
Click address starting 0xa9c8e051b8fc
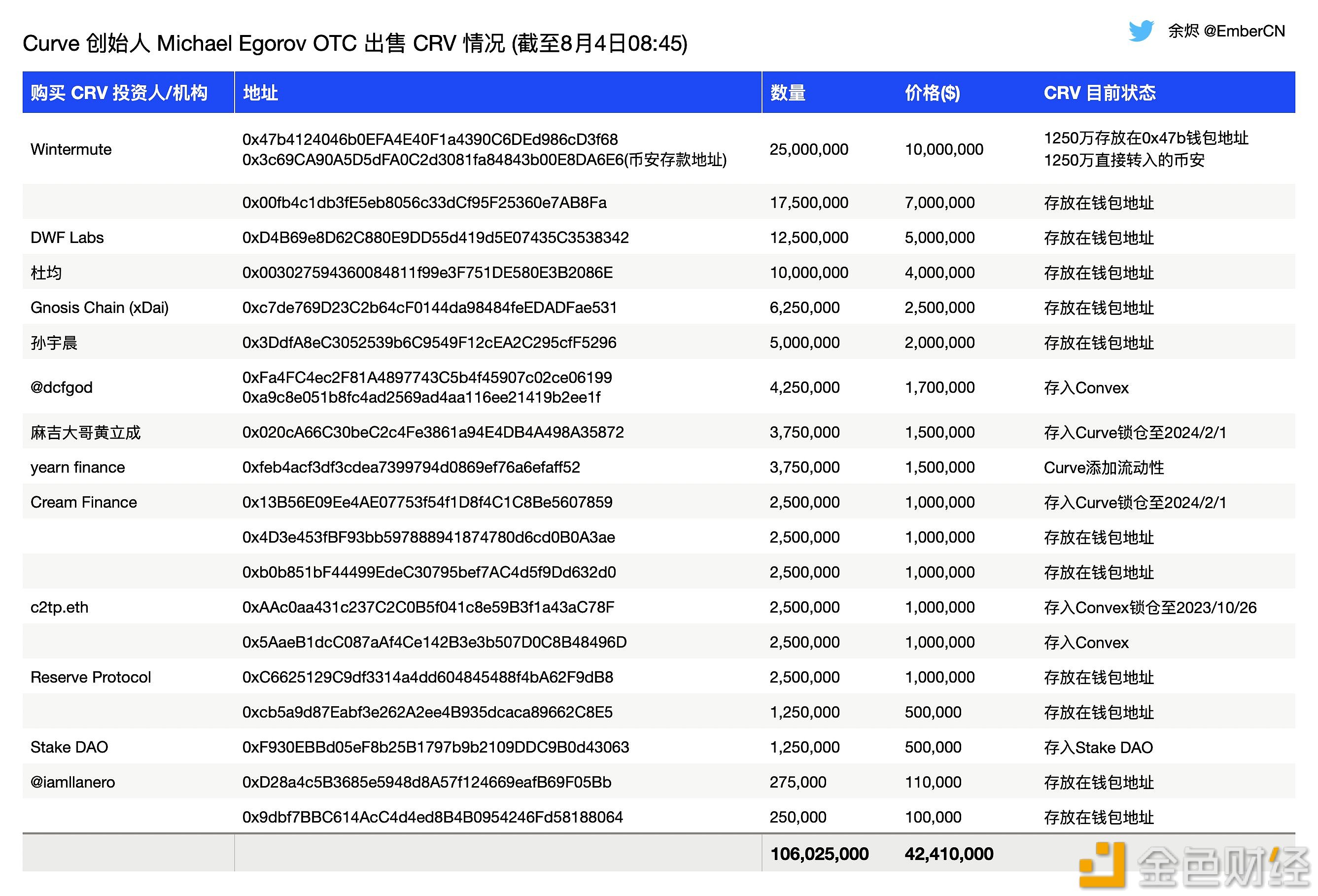421,398
